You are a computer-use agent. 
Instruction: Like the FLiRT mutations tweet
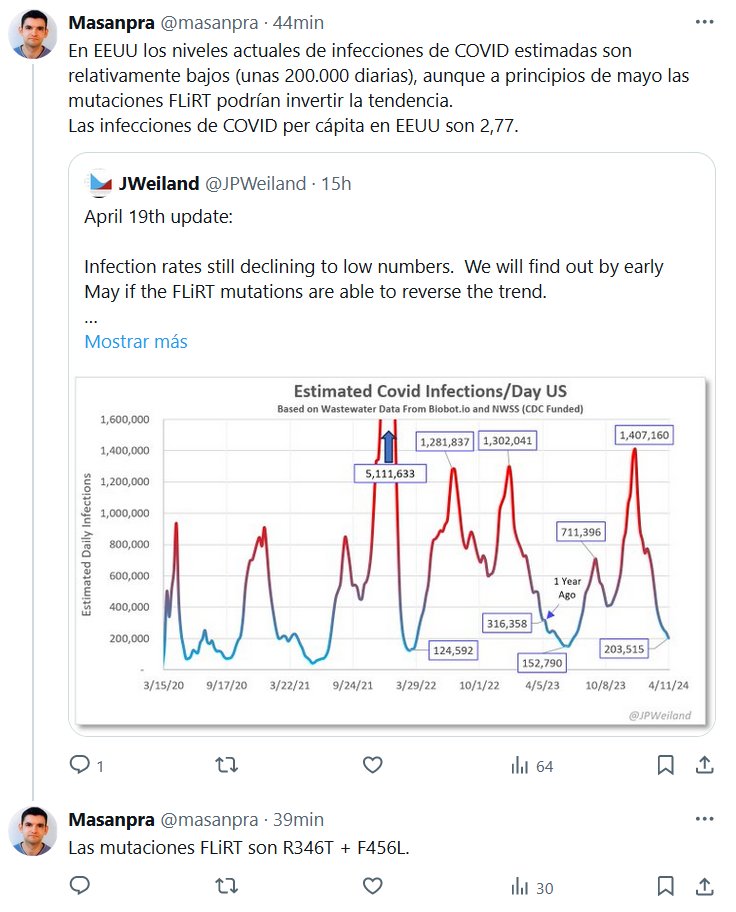(372, 885)
